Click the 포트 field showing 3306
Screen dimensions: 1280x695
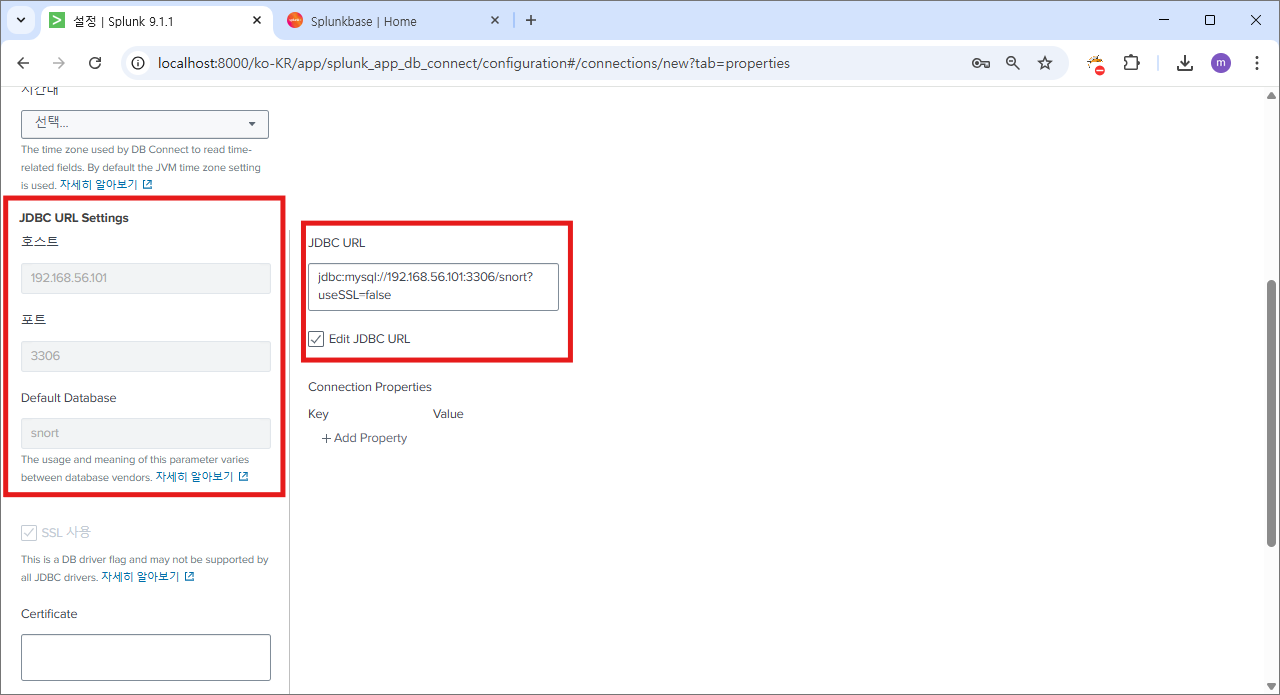pyautogui.click(x=146, y=356)
